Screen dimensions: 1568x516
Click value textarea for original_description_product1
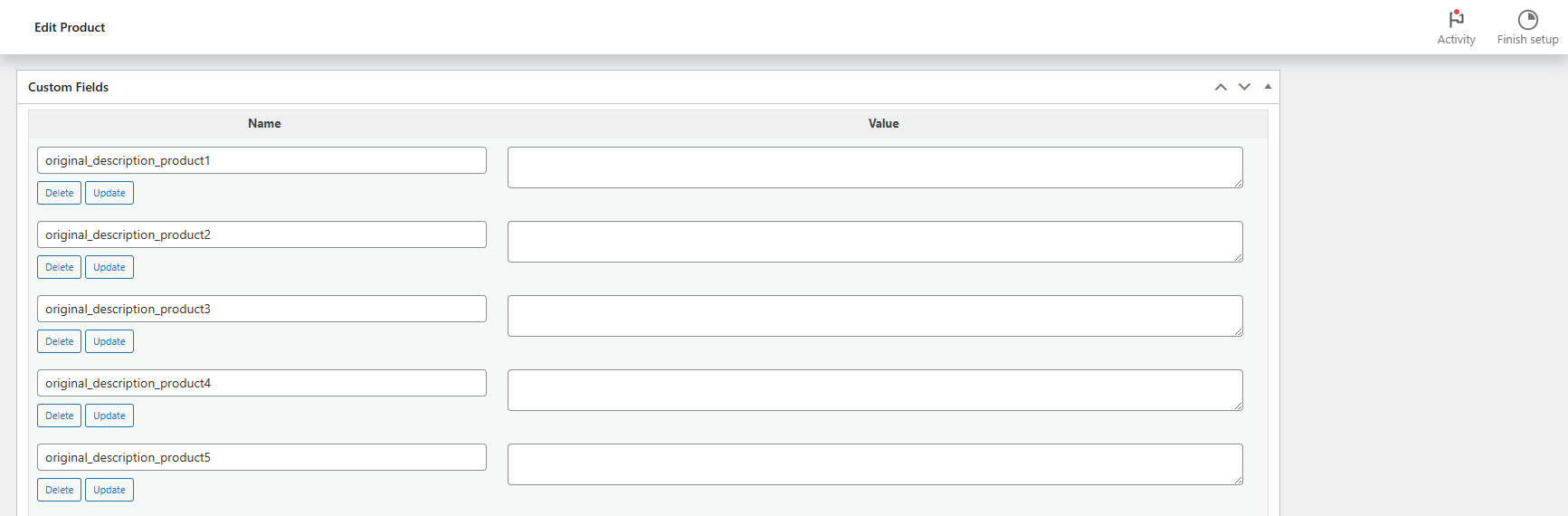pos(874,167)
